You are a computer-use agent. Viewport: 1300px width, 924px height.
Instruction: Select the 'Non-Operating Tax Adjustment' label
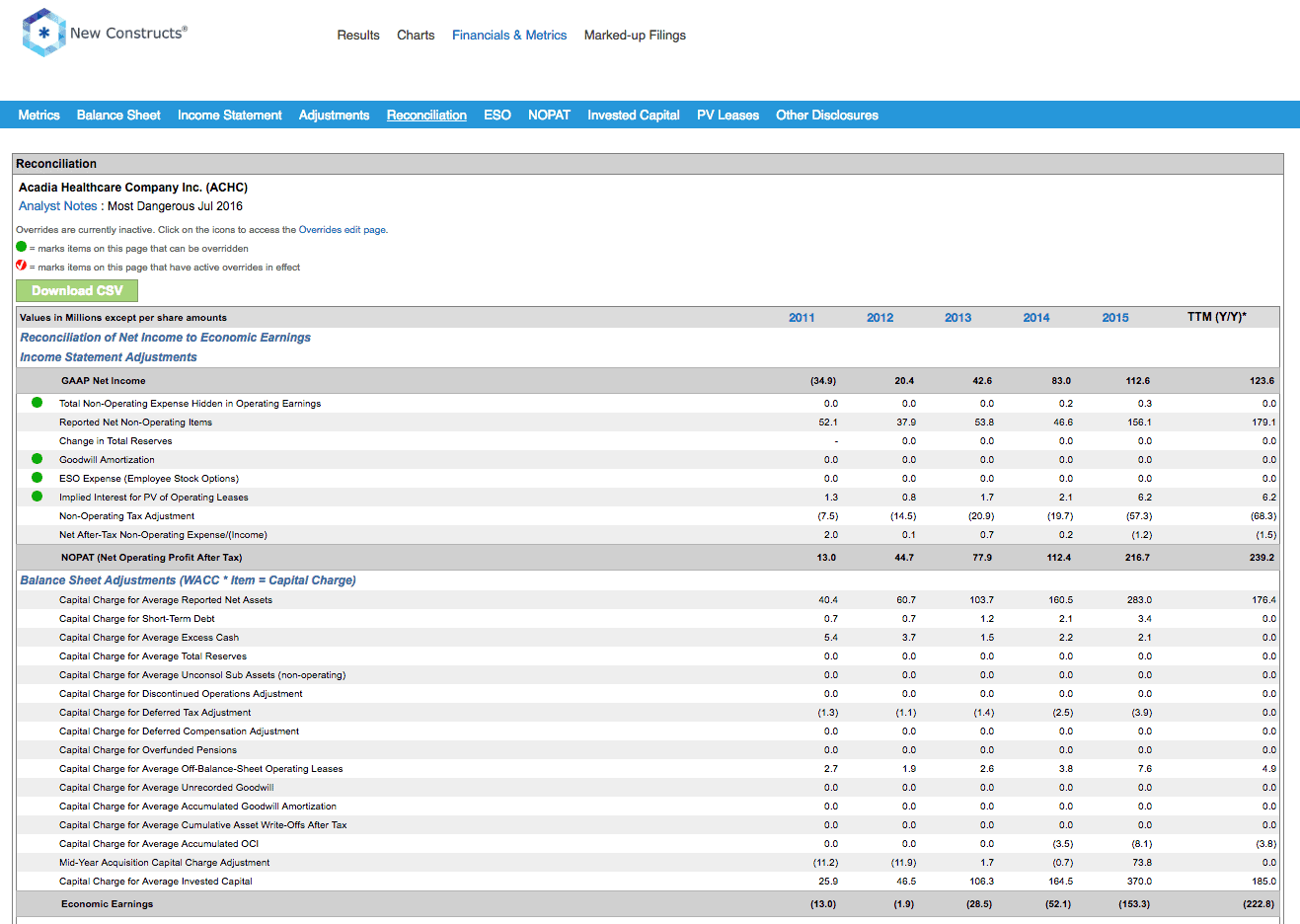(x=126, y=516)
